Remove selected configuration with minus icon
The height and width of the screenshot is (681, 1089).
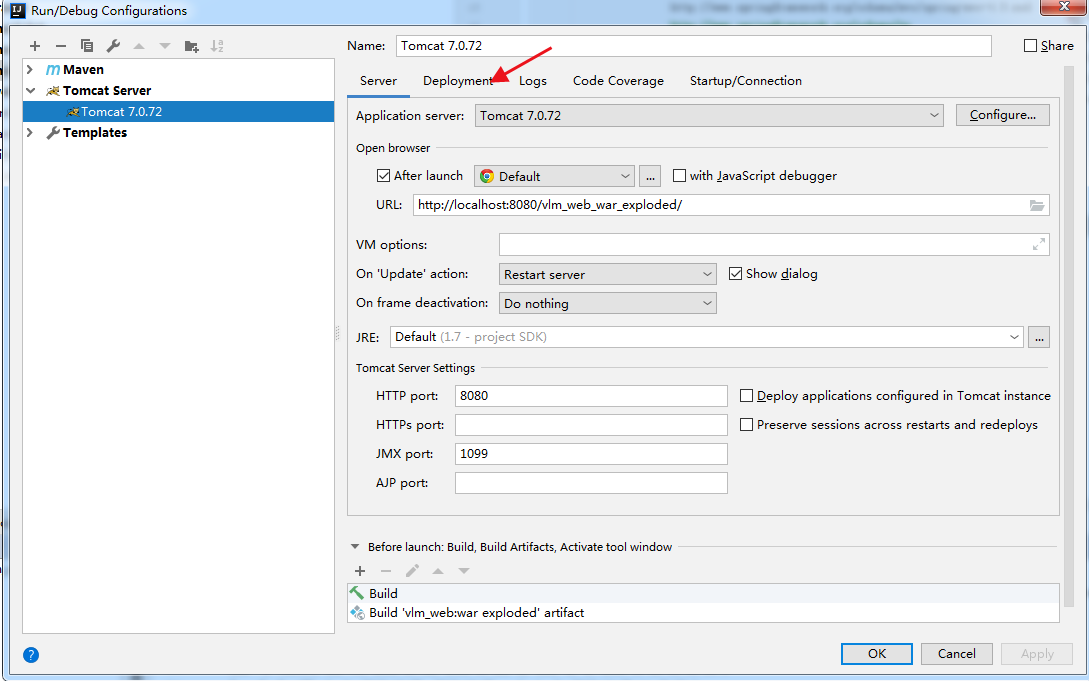(x=61, y=46)
